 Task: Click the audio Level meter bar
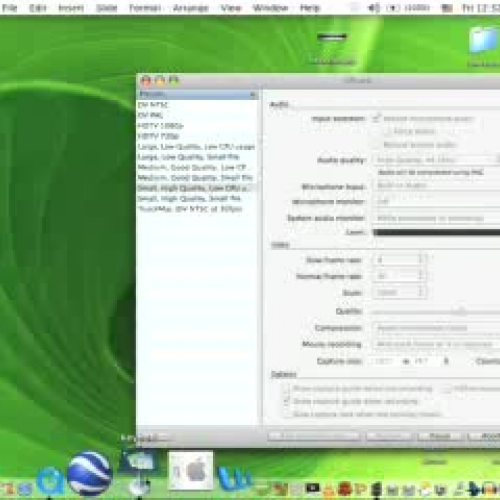tap(436, 232)
